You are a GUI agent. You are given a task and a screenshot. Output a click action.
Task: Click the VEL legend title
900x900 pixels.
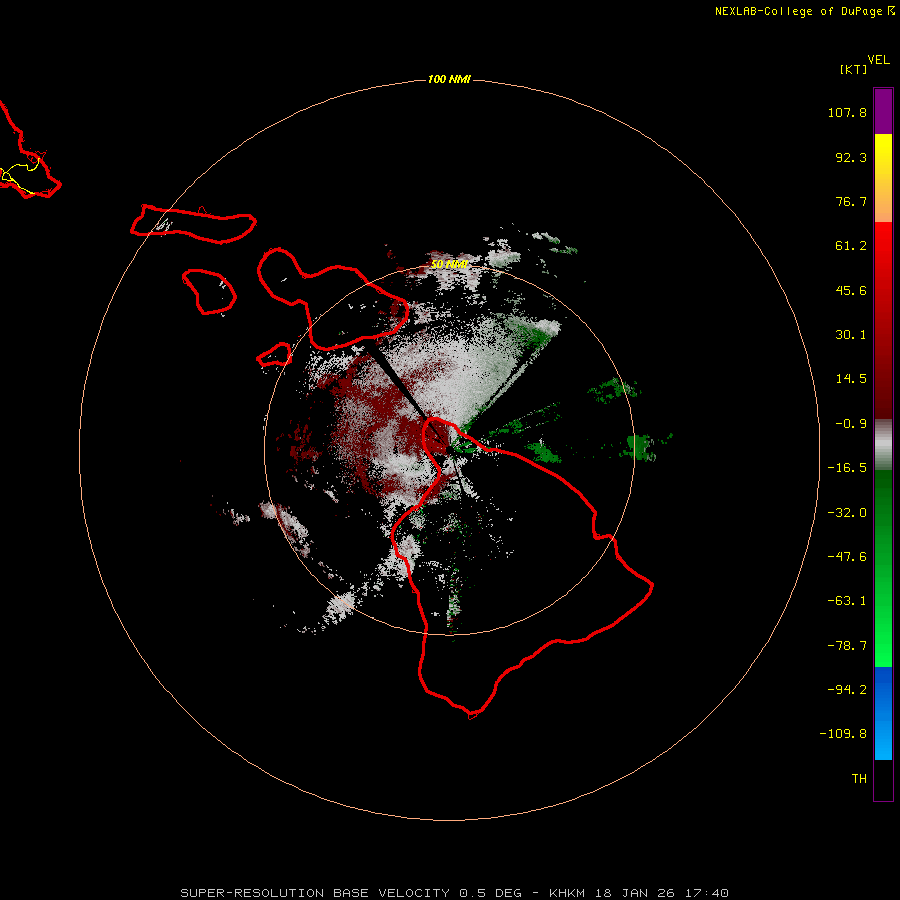point(878,60)
